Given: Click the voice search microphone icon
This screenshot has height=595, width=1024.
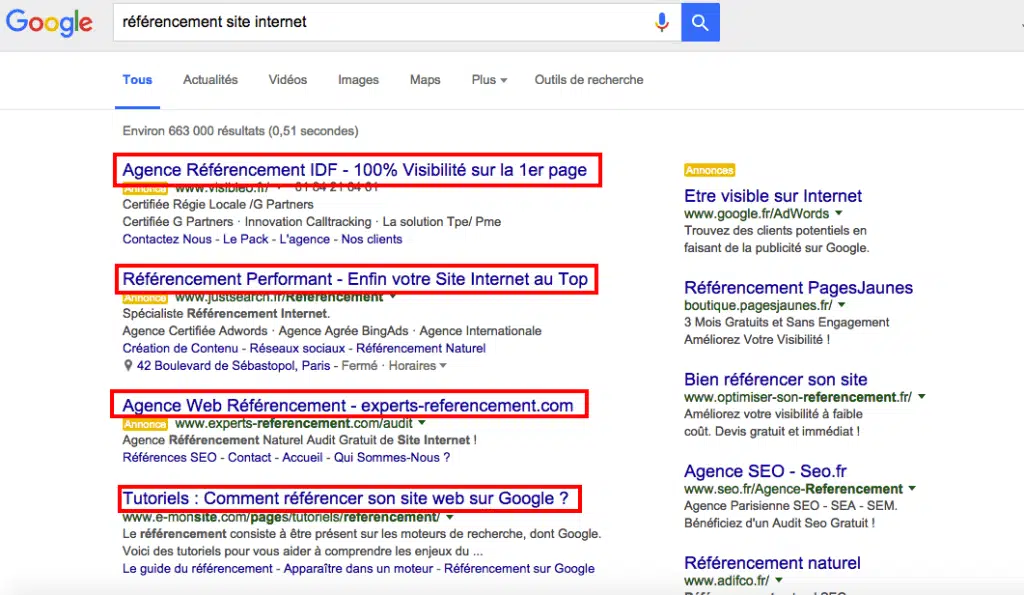Looking at the screenshot, I should click(662, 21).
